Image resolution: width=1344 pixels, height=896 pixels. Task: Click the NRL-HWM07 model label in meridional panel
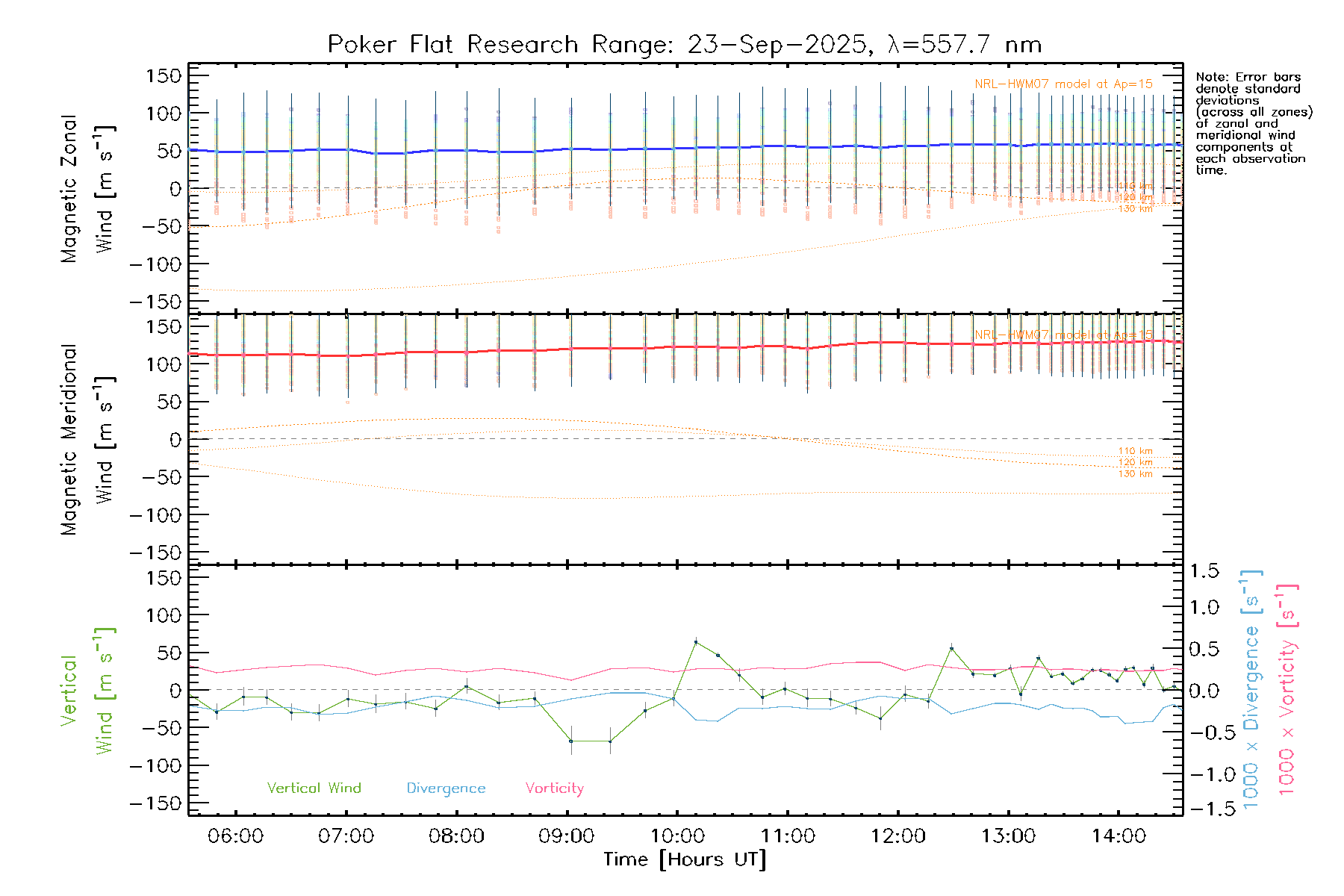pos(1063,335)
